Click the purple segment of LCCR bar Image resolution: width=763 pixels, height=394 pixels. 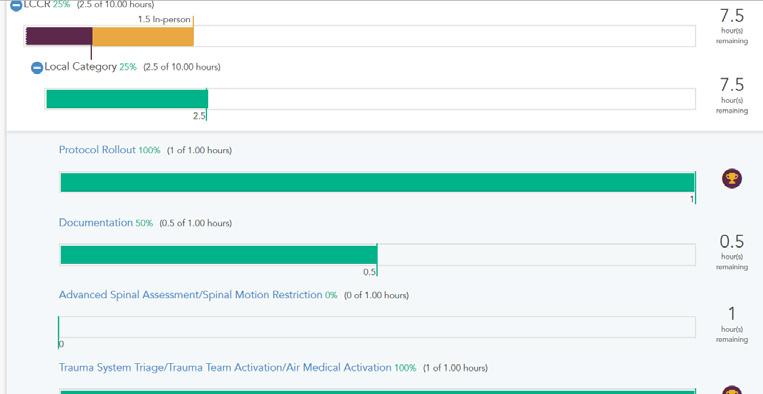click(59, 36)
